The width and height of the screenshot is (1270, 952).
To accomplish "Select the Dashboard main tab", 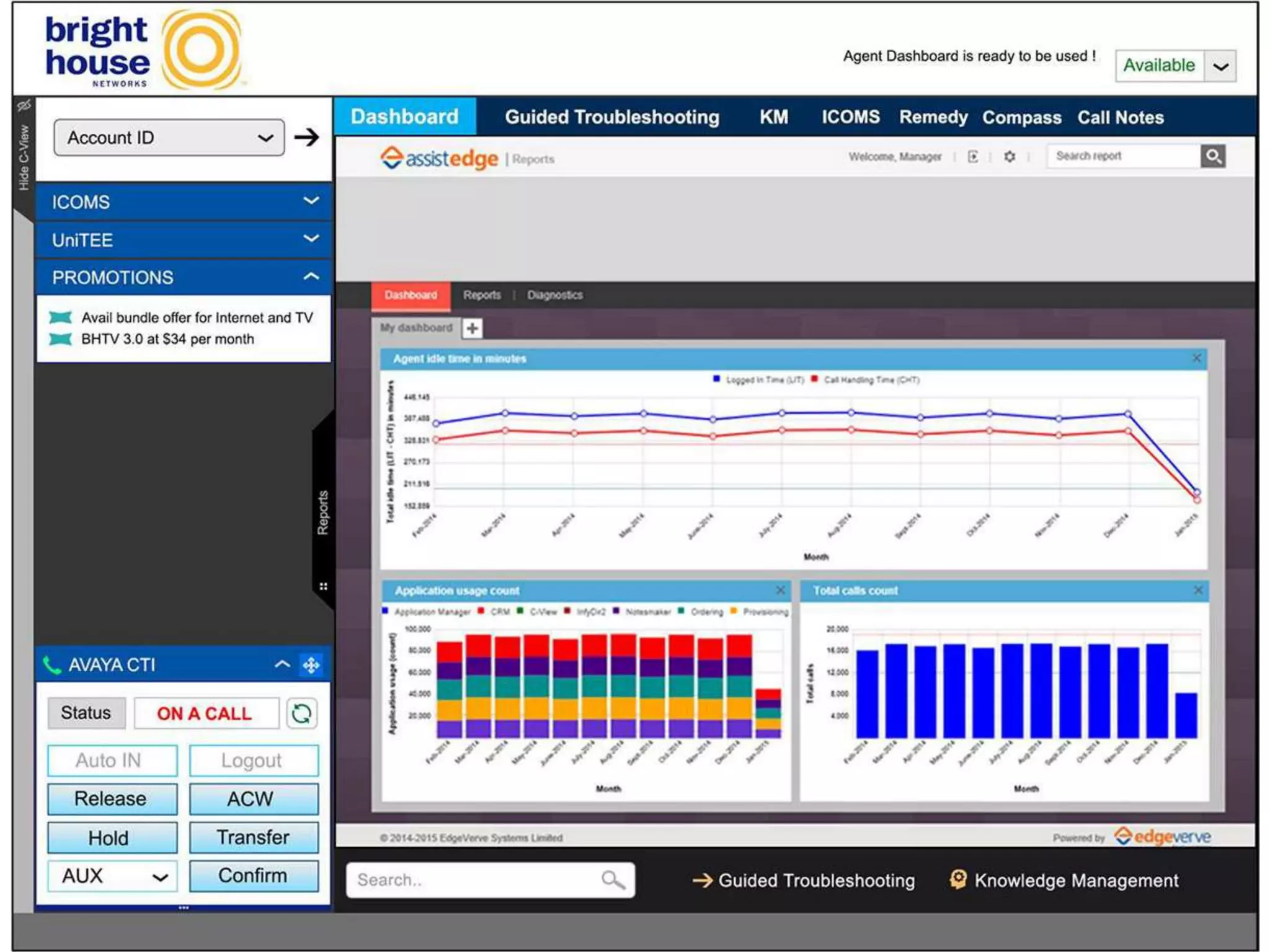I will (405, 117).
